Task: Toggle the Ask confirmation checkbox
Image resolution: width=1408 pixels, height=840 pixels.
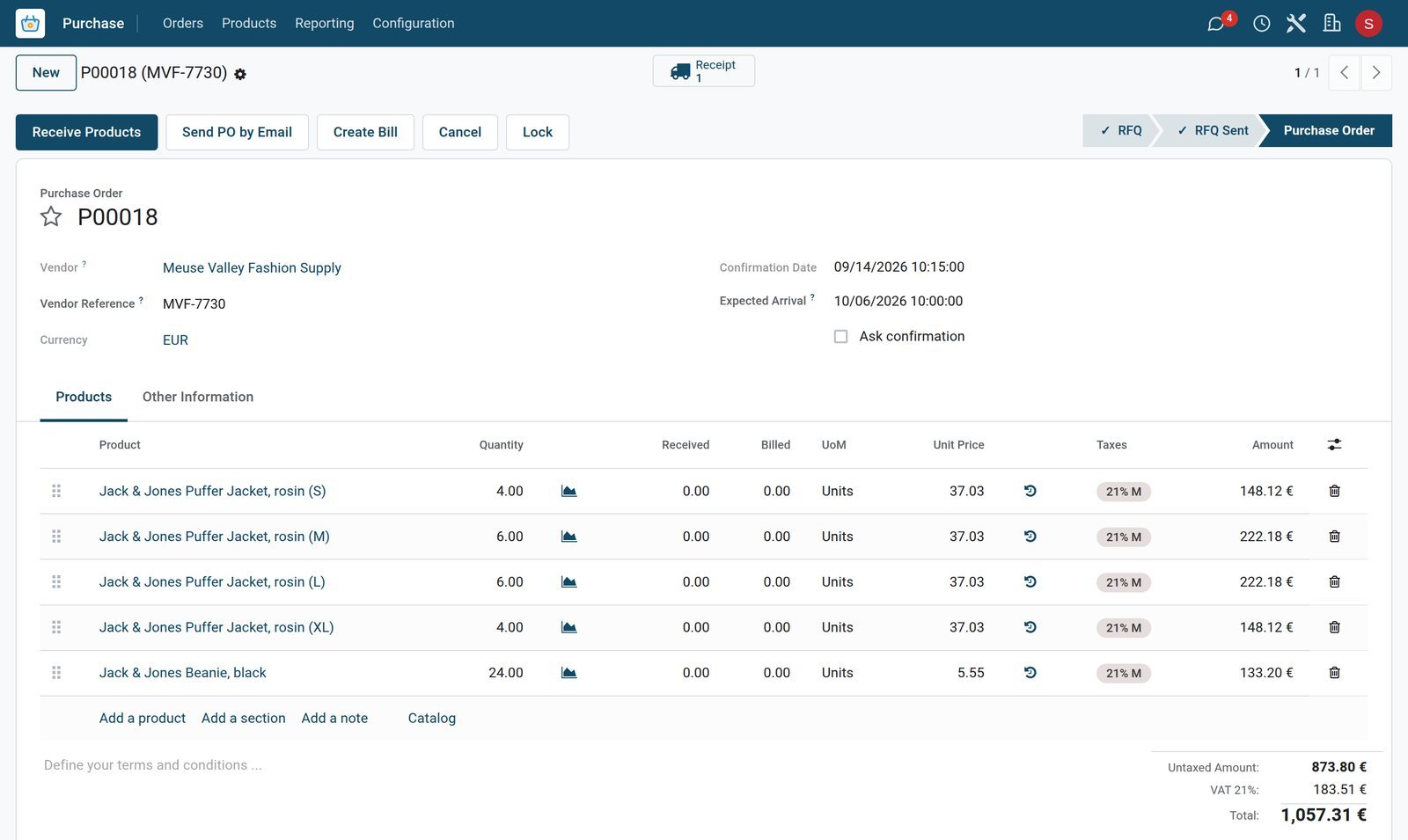Action: 841,337
